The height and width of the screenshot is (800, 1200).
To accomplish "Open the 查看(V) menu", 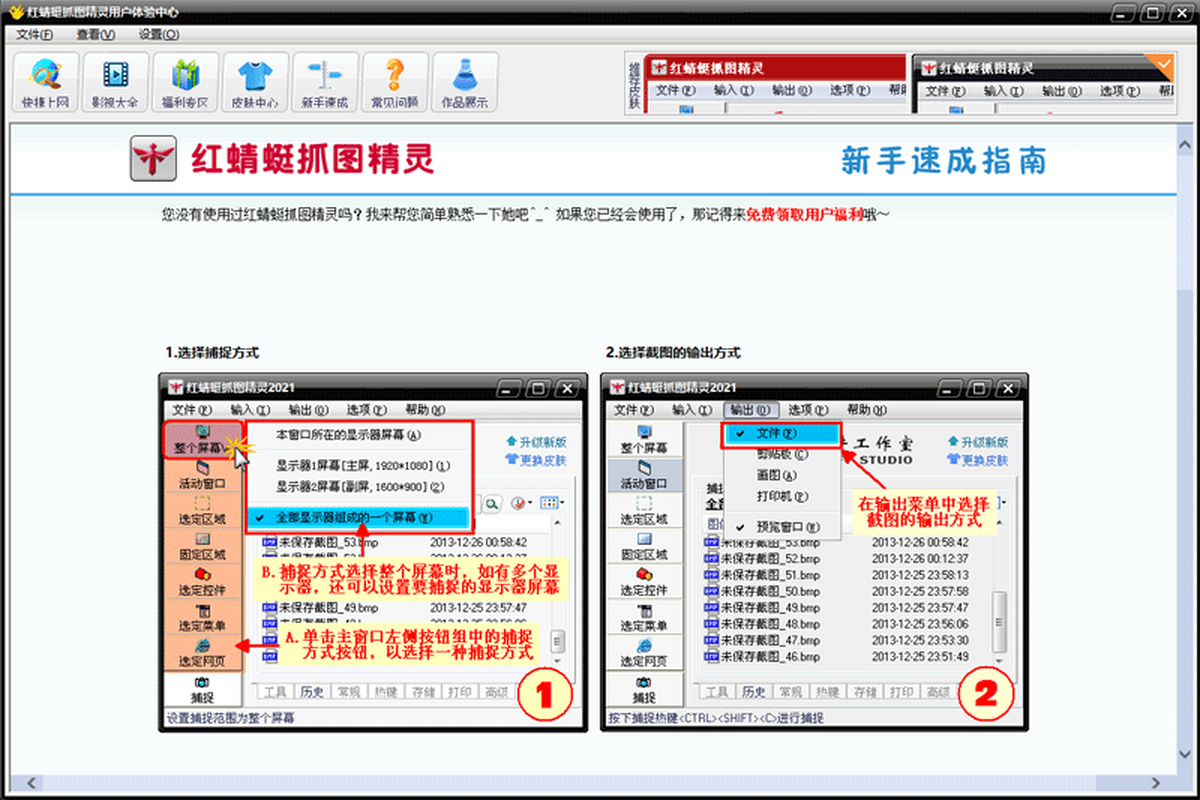I will coord(95,34).
